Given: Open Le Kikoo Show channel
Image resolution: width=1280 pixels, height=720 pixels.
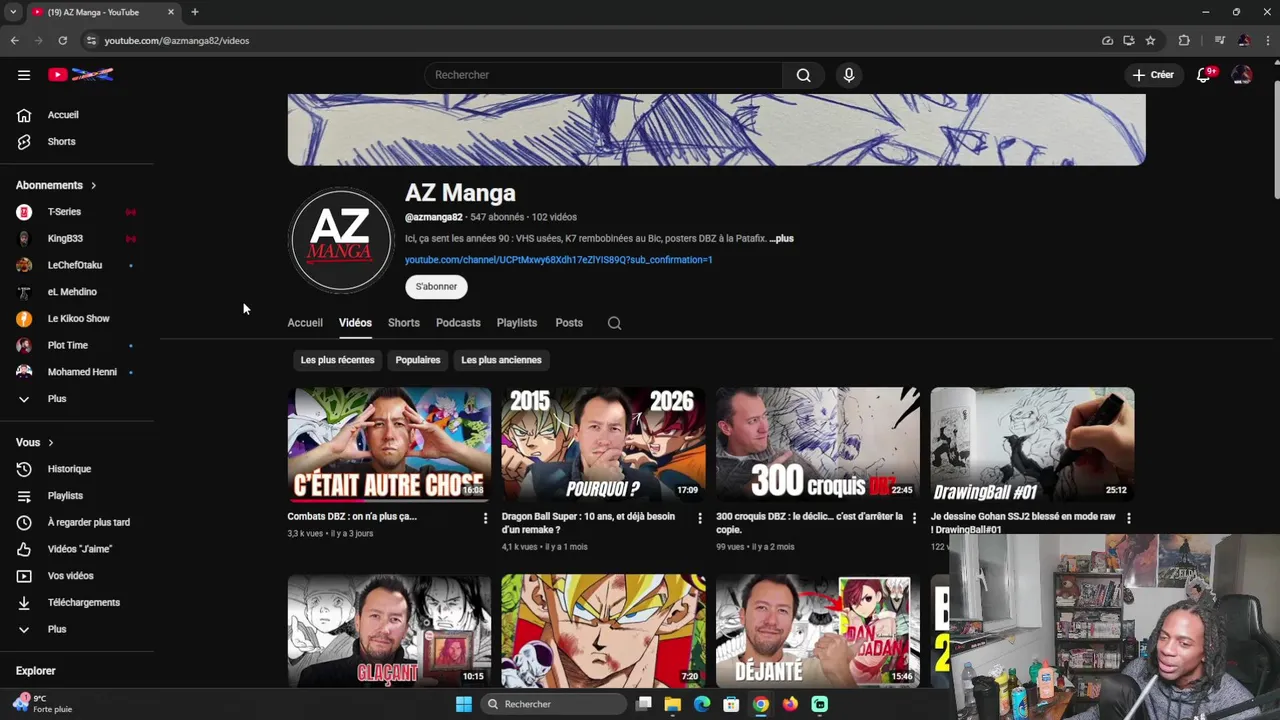Looking at the screenshot, I should [78, 319].
